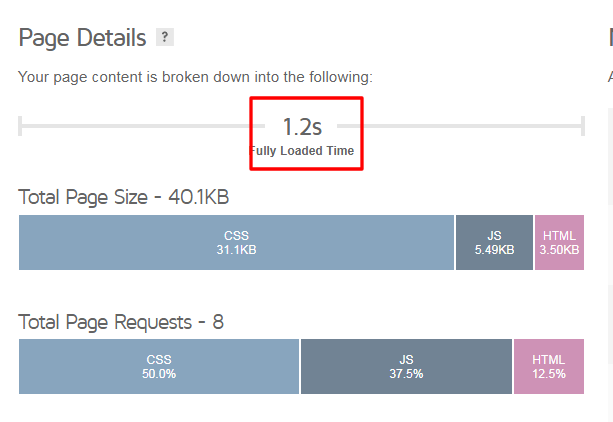Click the JS 37.5% requests segment
Viewport: 613px width, 422px height.
point(406,366)
